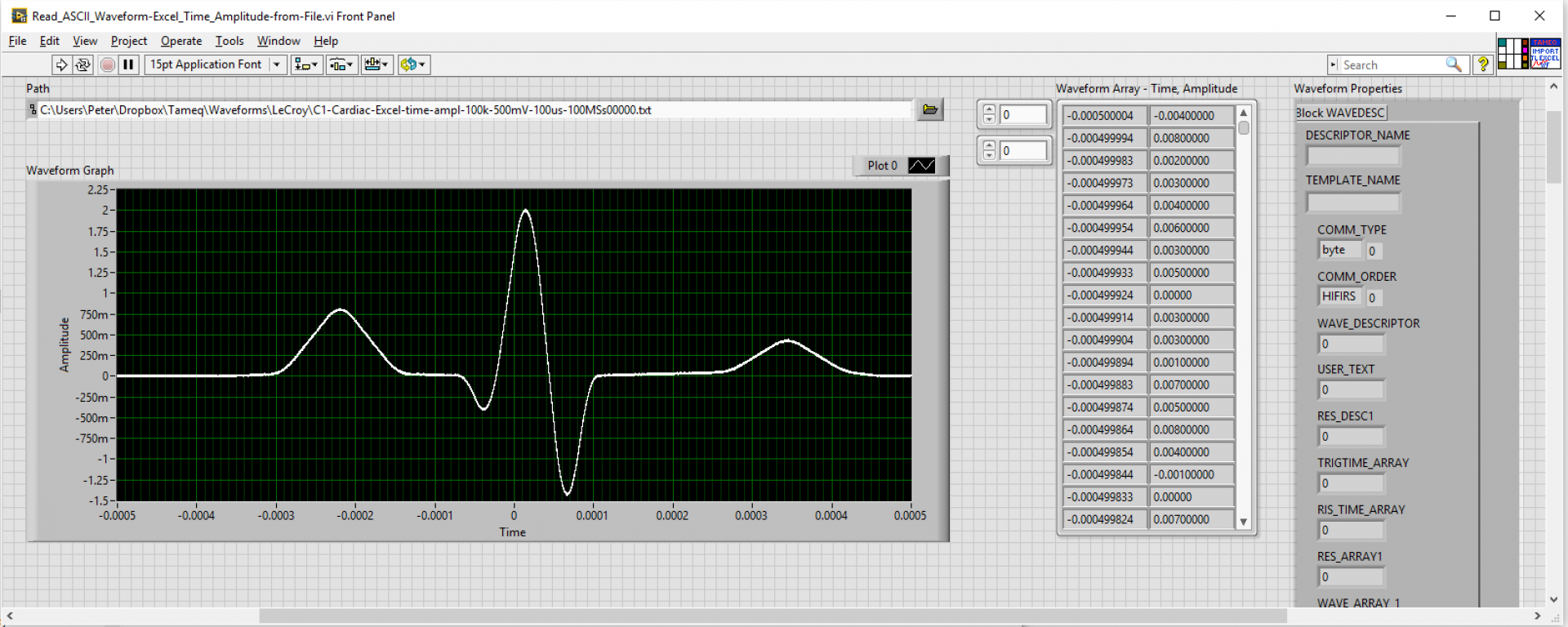Image resolution: width=1568 pixels, height=627 pixels.
Task: Click the Run arrow button
Action: point(61,64)
